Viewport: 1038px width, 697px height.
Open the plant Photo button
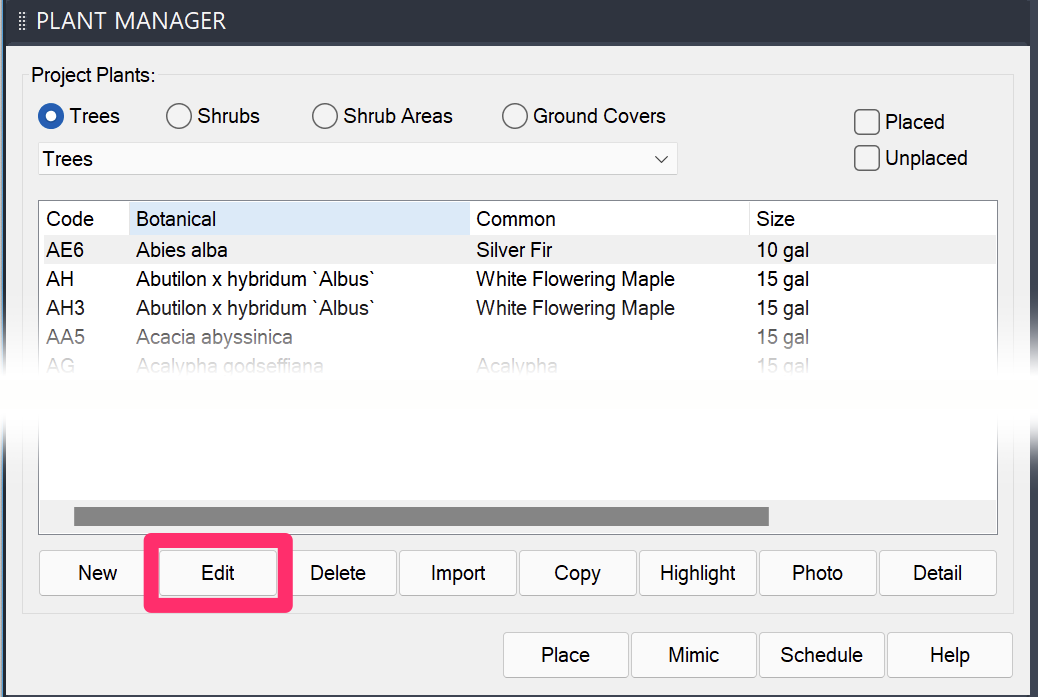(818, 573)
